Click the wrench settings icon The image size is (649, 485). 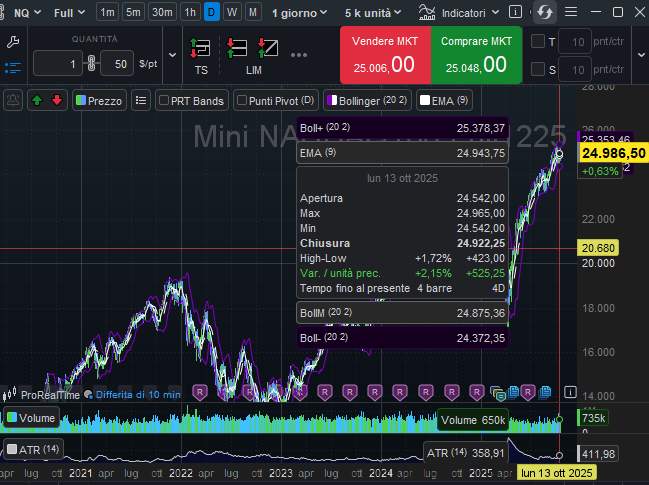(x=13, y=42)
